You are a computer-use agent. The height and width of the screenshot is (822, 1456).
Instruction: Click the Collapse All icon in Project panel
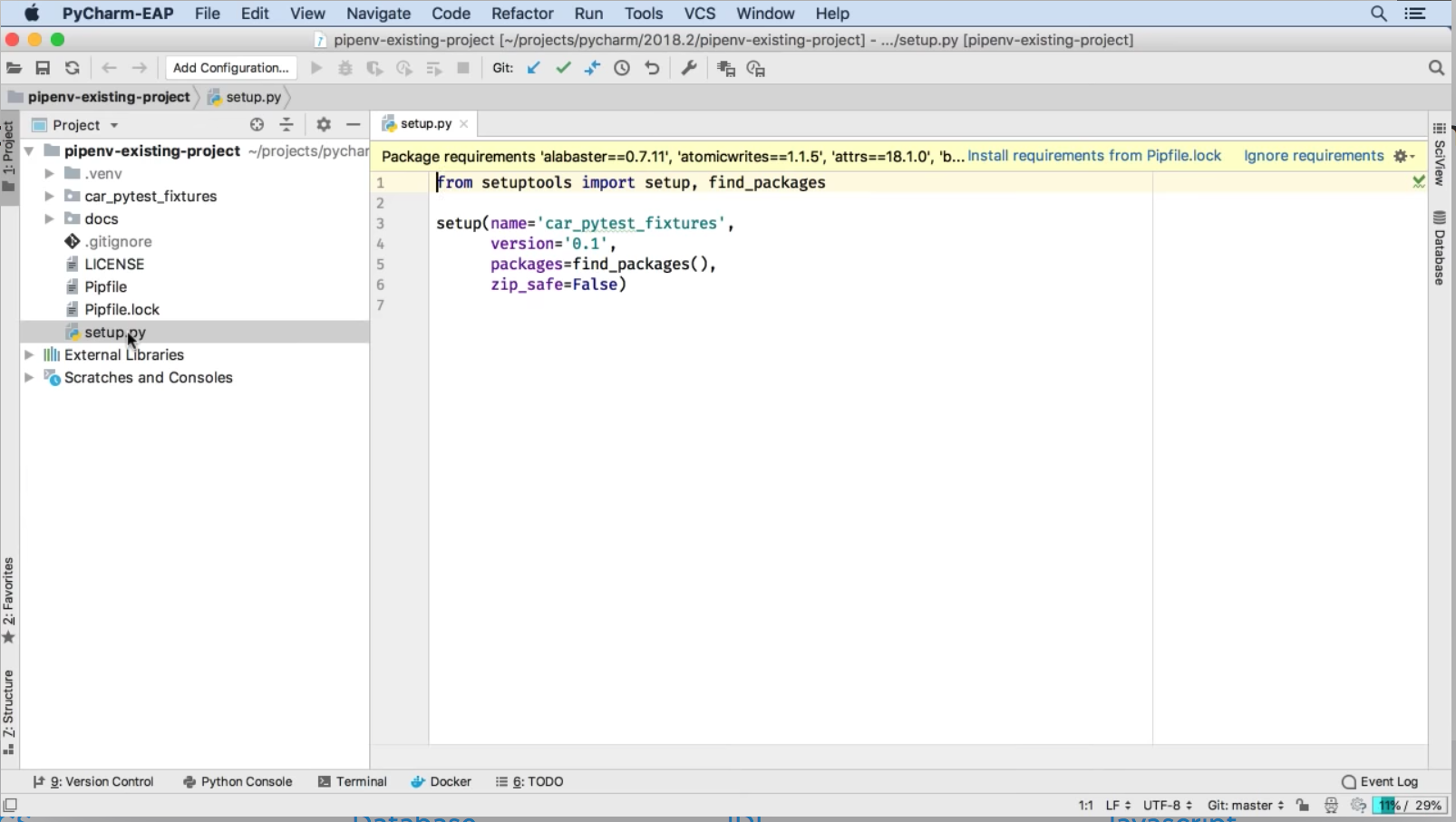pyautogui.click(x=286, y=125)
